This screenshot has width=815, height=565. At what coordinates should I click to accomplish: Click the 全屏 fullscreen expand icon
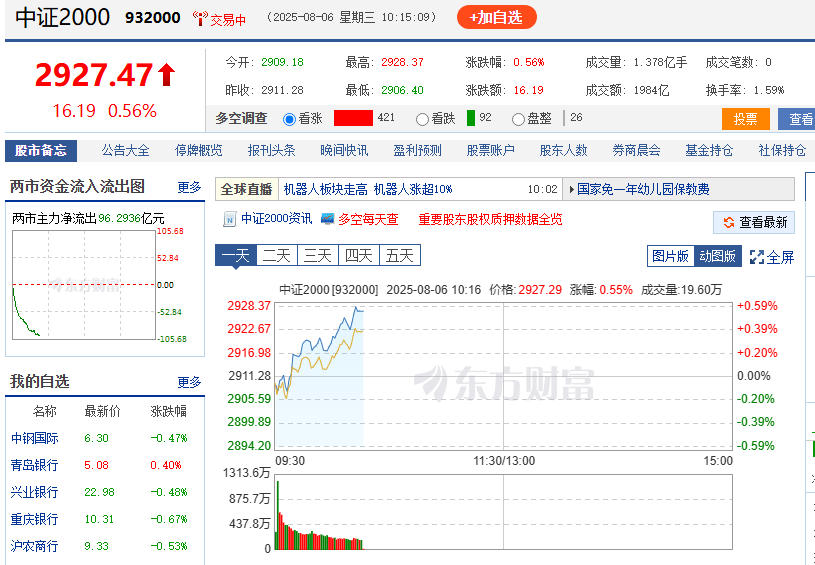click(x=757, y=257)
